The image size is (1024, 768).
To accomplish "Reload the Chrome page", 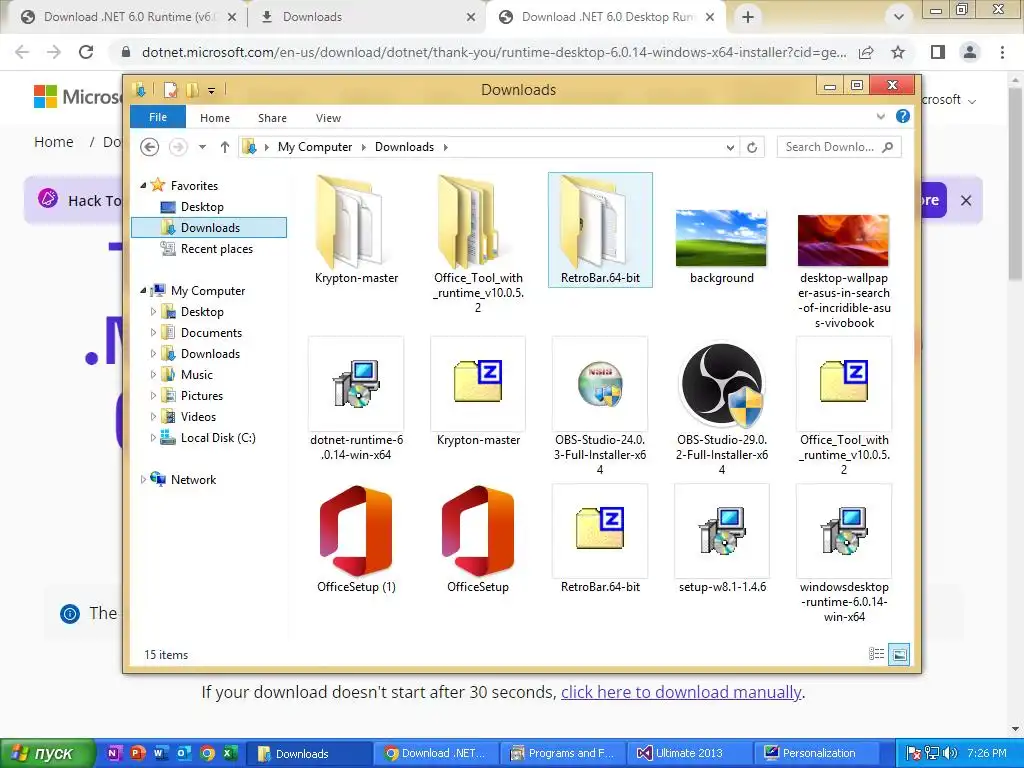I will (x=86, y=52).
